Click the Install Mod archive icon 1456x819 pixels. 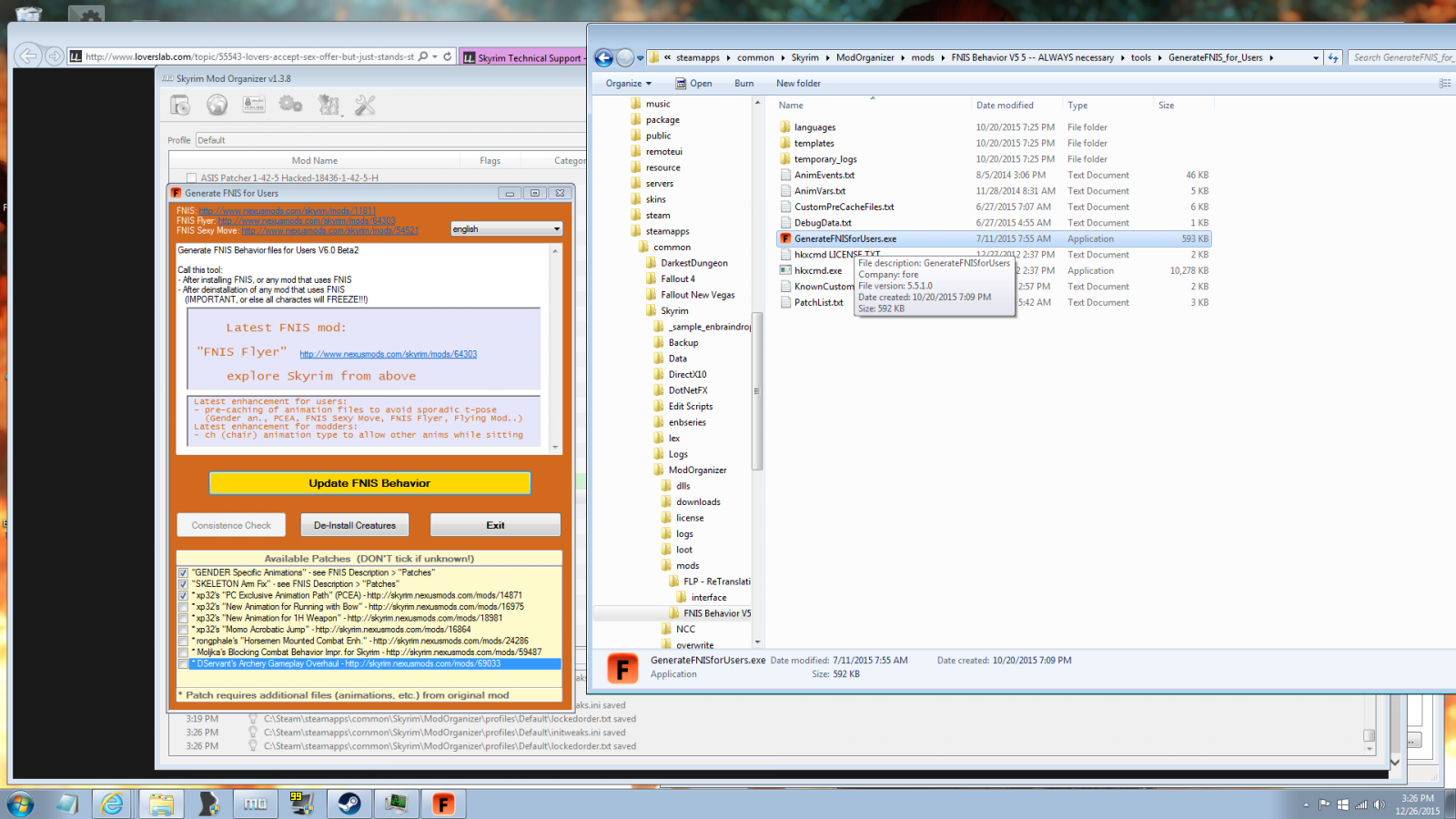(x=180, y=106)
